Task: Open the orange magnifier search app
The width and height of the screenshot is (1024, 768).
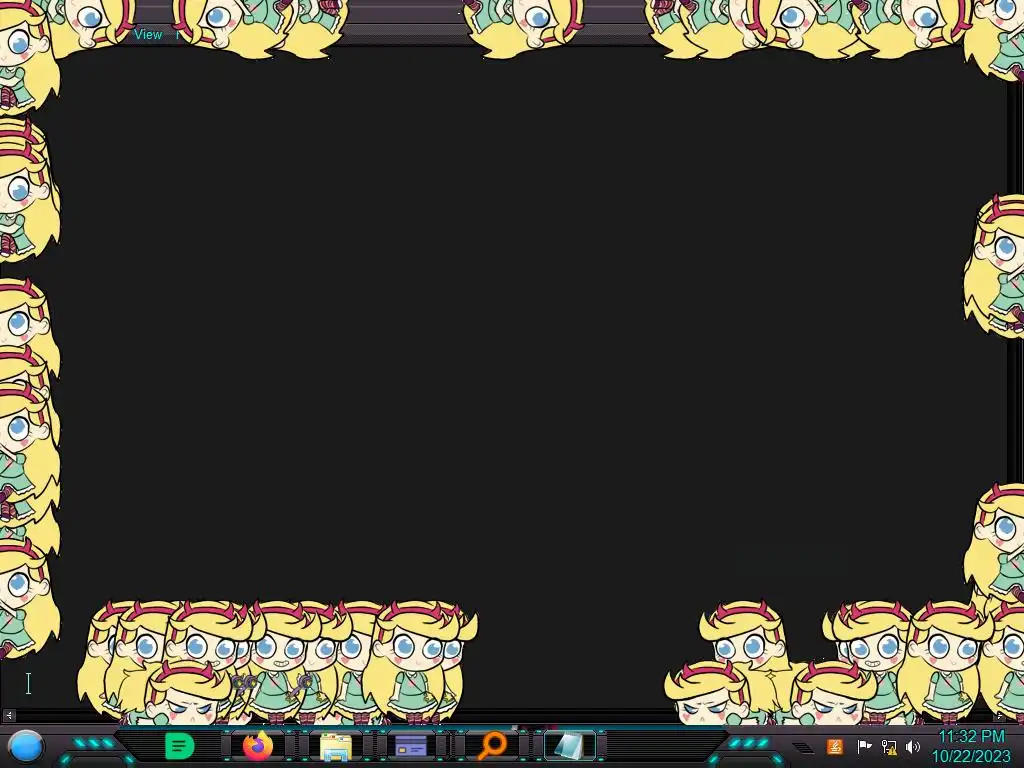Action: (x=492, y=746)
